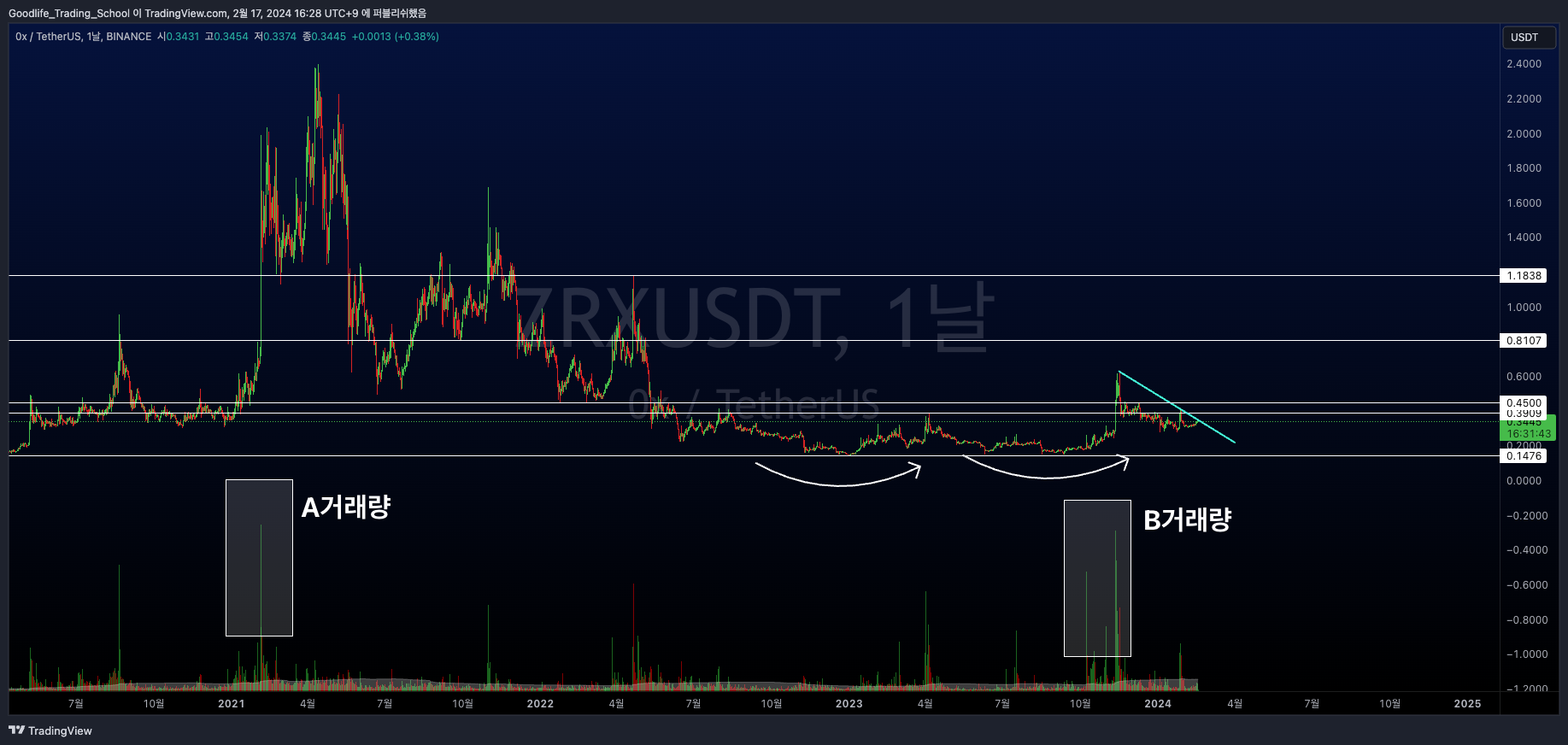Image resolution: width=1568 pixels, height=745 pixels.
Task: Click the 1.6000 tick on the price axis
Action: [x=1524, y=203]
